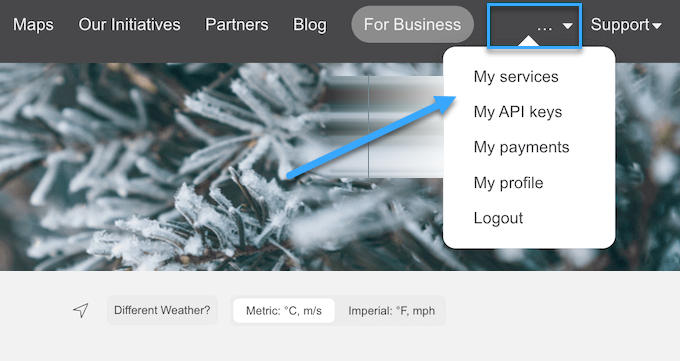Open the Partners link

[237, 25]
